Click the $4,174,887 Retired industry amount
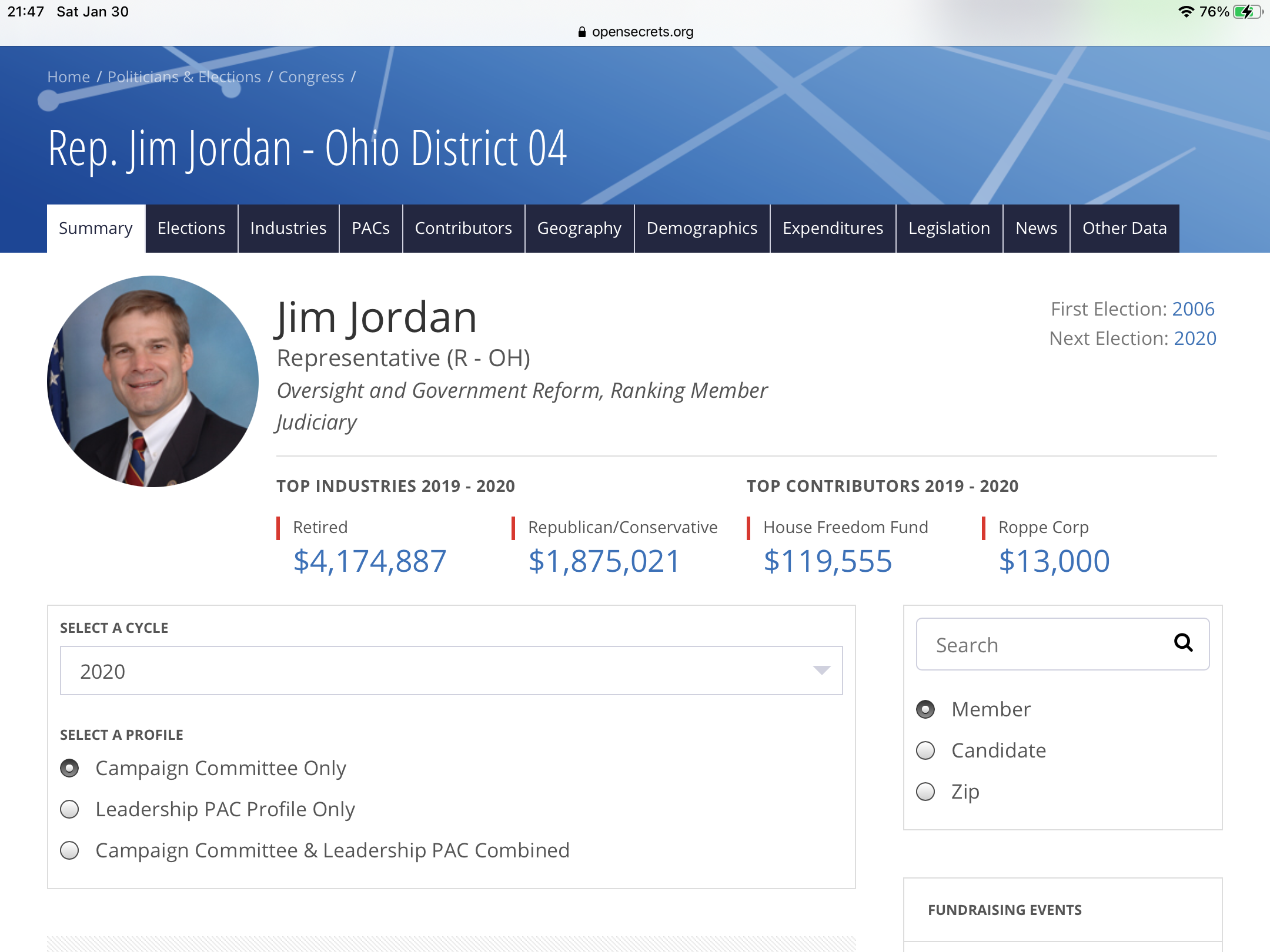Screen dimensions: 1270x952 coord(370,561)
